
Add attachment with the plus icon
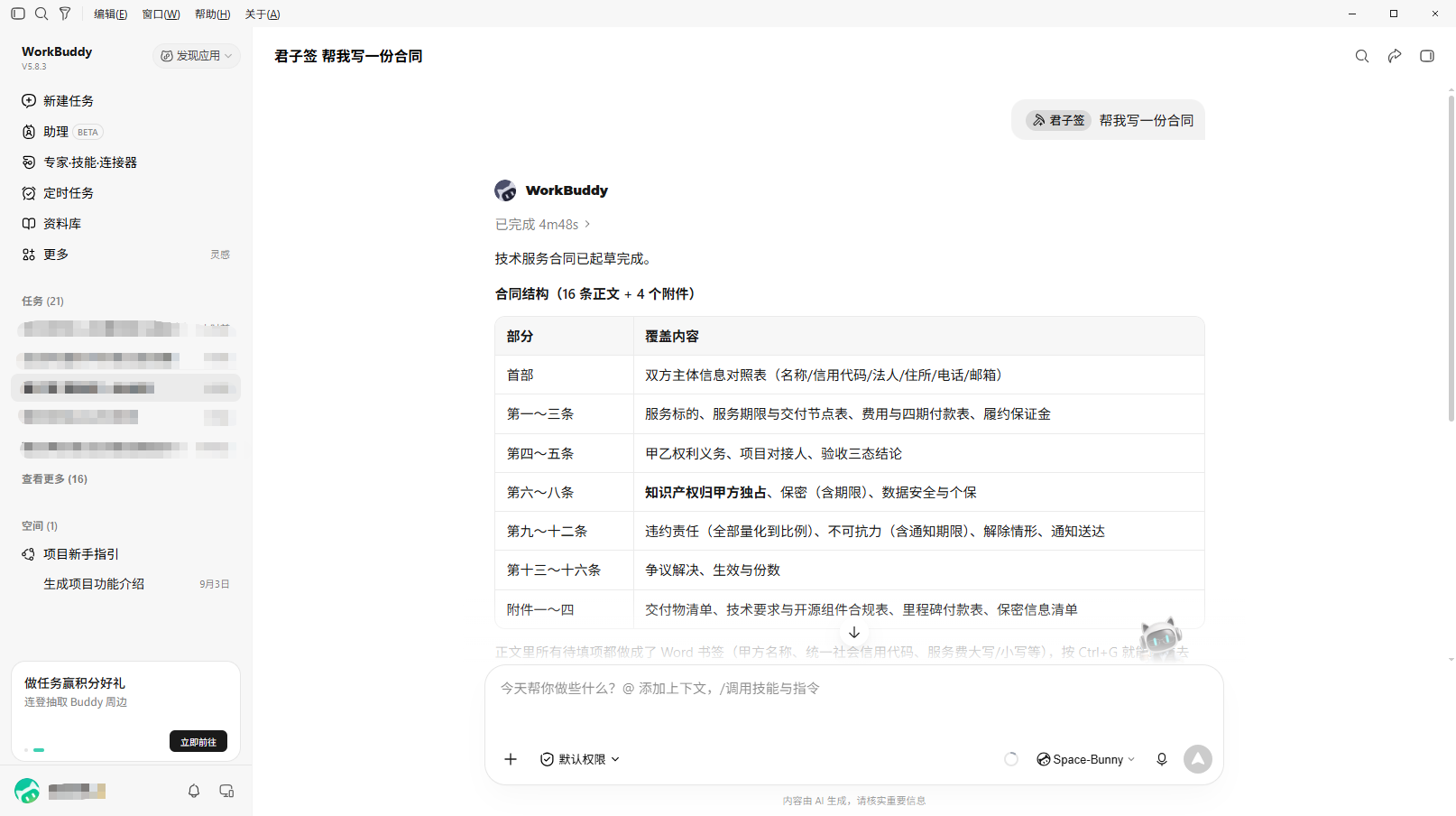click(511, 759)
